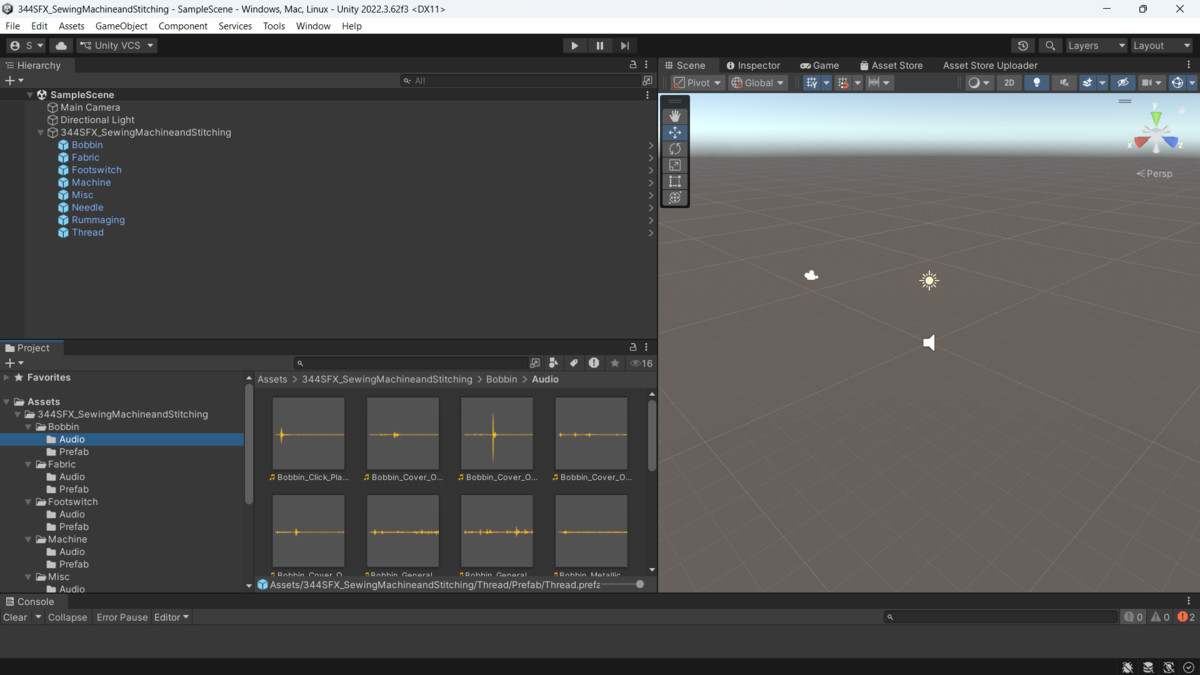Click the Step frame button
1200x675 pixels.
(x=624, y=45)
